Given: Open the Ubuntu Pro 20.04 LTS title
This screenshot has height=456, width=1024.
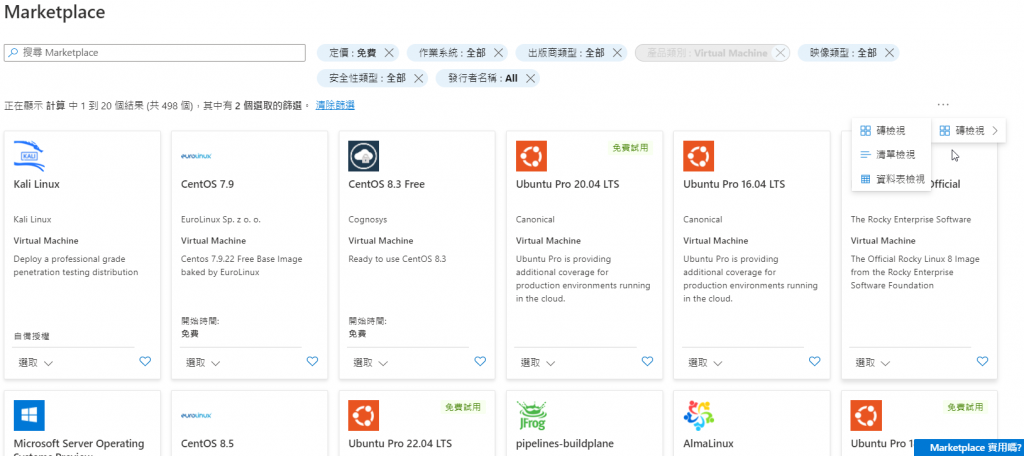Looking at the screenshot, I should [568, 184].
